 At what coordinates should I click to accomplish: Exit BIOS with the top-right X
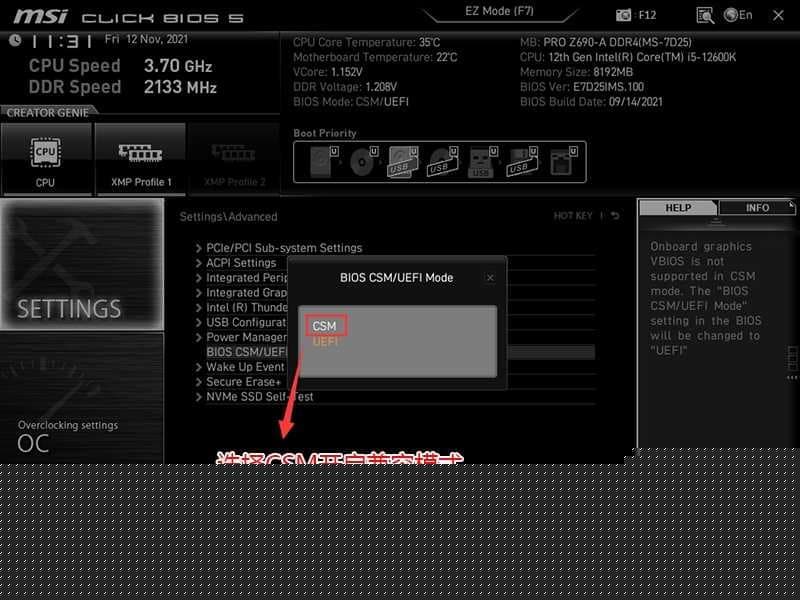tap(778, 15)
